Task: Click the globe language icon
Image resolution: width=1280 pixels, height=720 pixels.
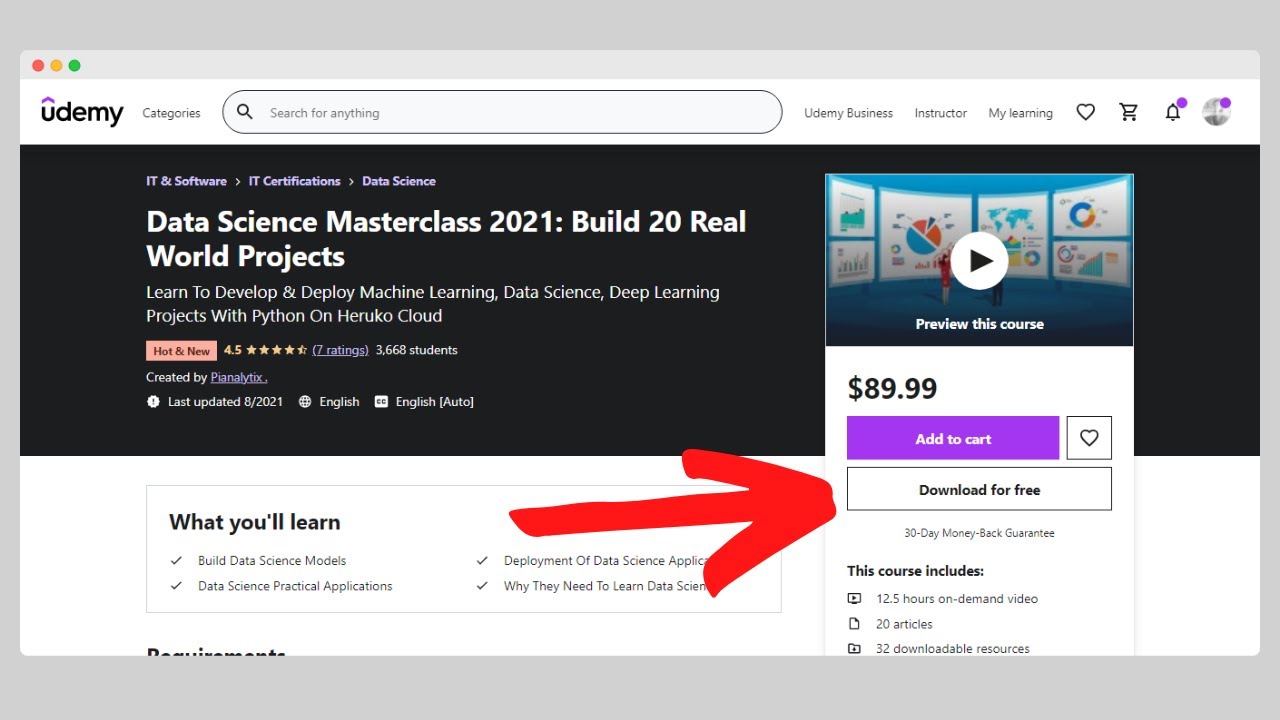Action: tap(305, 402)
